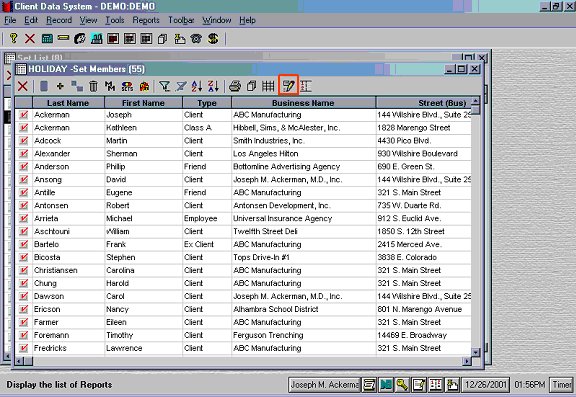
Task: Click the 12/26/2001 date field
Action: (486, 385)
